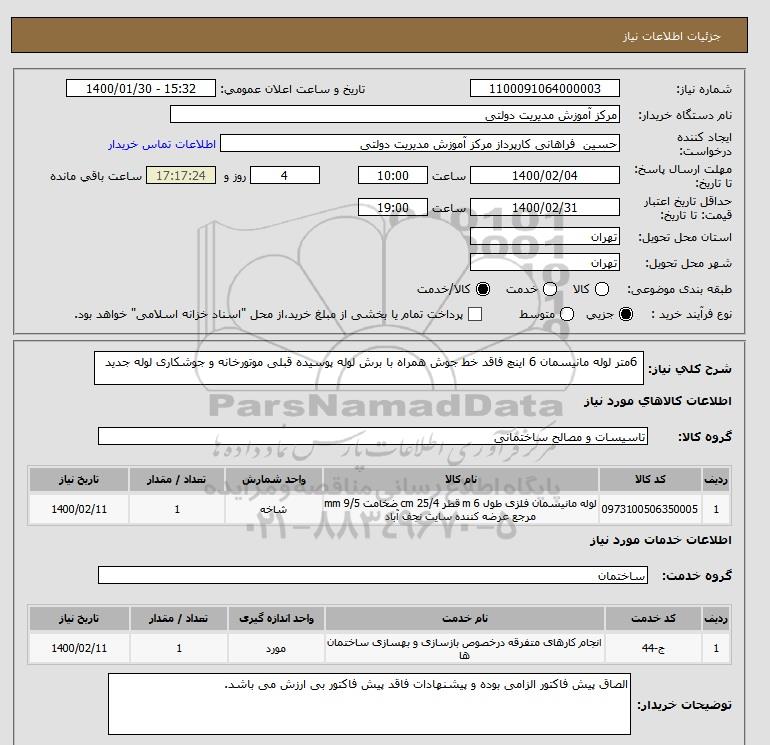Viewport: 770px width, 745px height.
Task: Click the services table header کد خدمت
Action: tap(653, 618)
